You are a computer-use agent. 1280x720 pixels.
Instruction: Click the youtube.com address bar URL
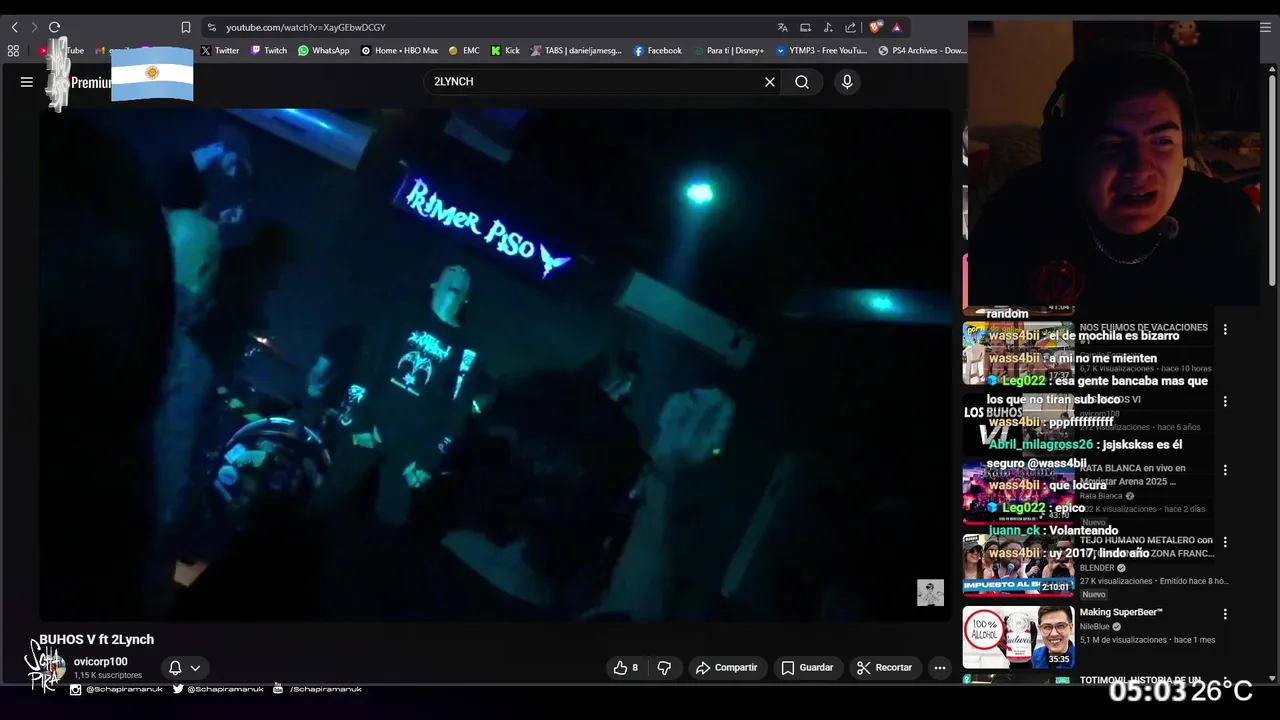pyautogui.click(x=305, y=27)
